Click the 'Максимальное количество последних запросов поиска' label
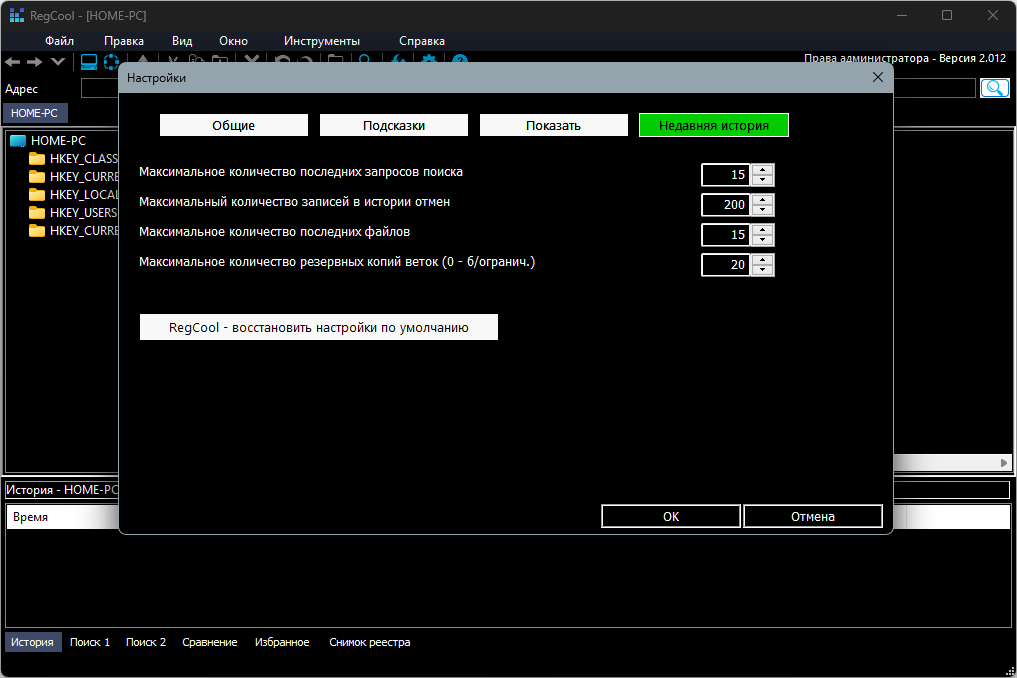 click(301, 172)
